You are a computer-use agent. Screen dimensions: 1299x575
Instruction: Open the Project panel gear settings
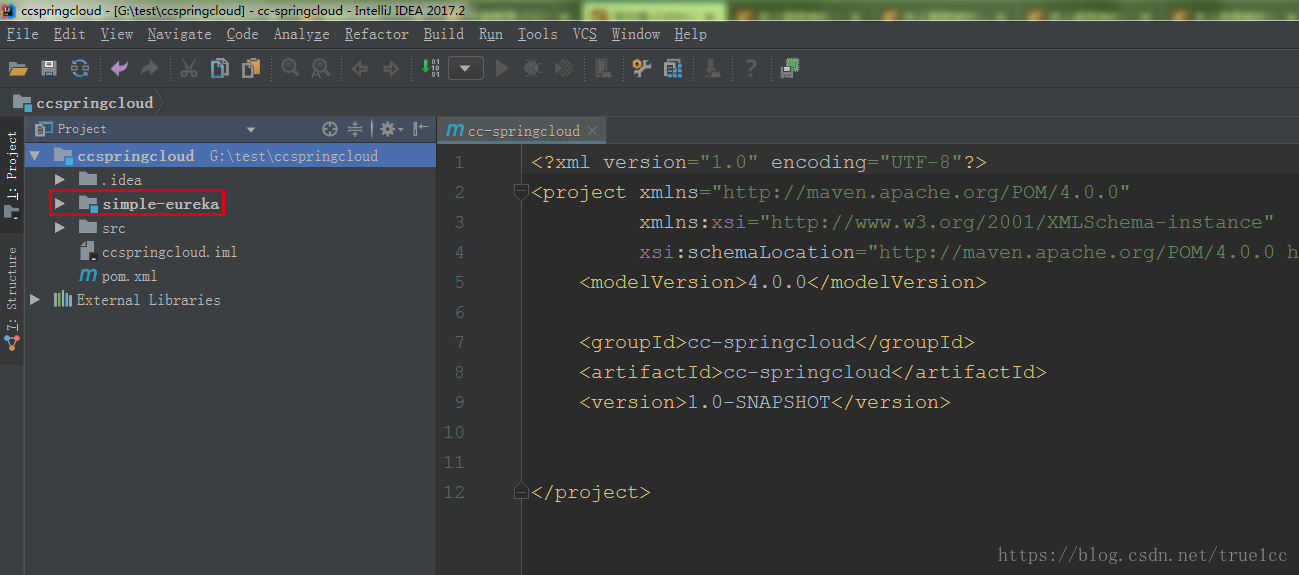tap(391, 129)
